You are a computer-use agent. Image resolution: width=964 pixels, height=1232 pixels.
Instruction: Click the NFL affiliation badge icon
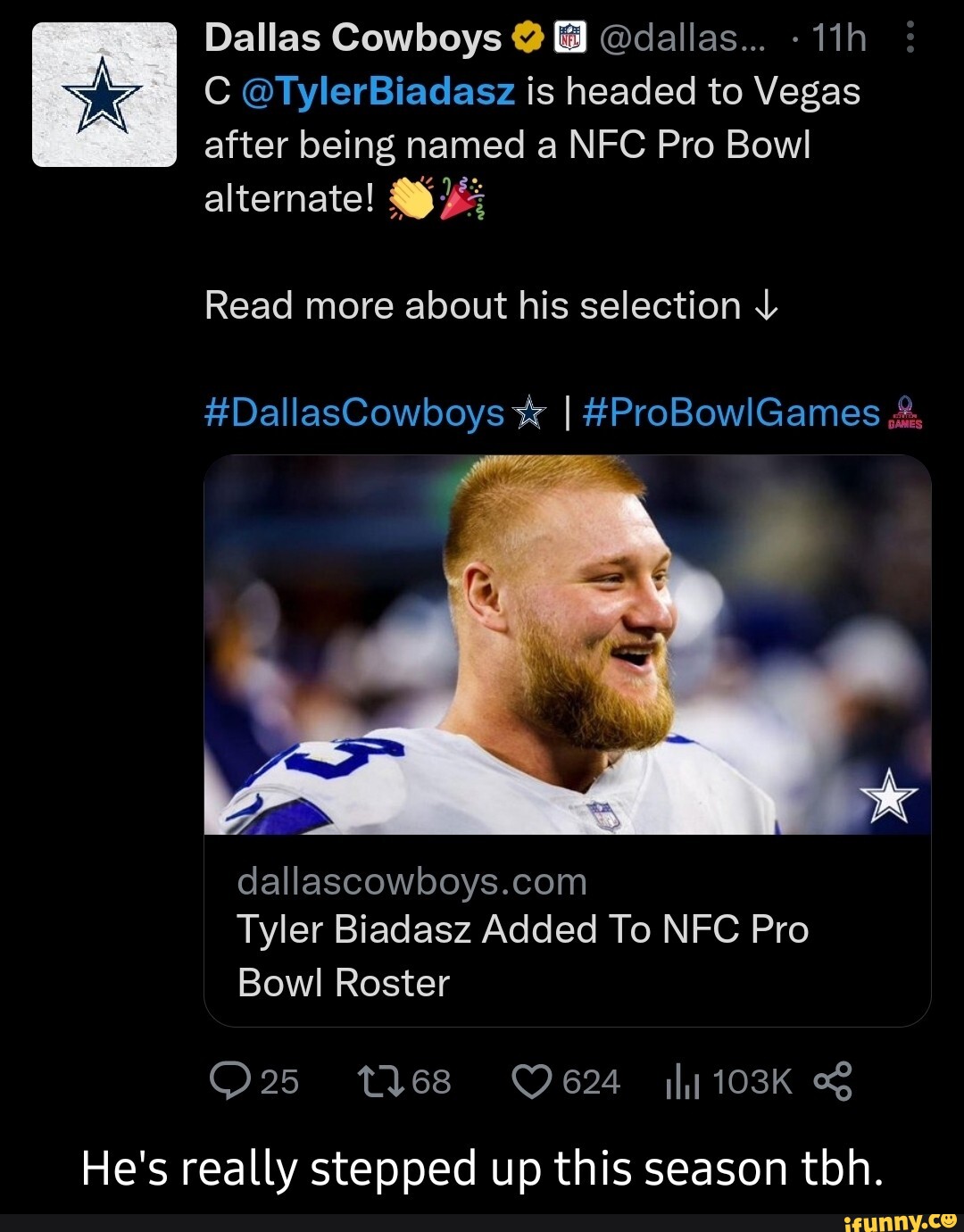point(569,38)
